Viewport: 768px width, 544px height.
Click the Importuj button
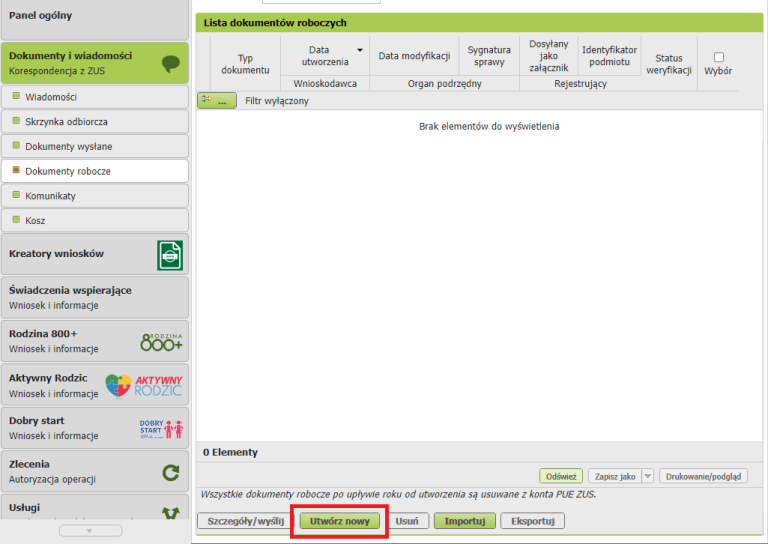465,521
